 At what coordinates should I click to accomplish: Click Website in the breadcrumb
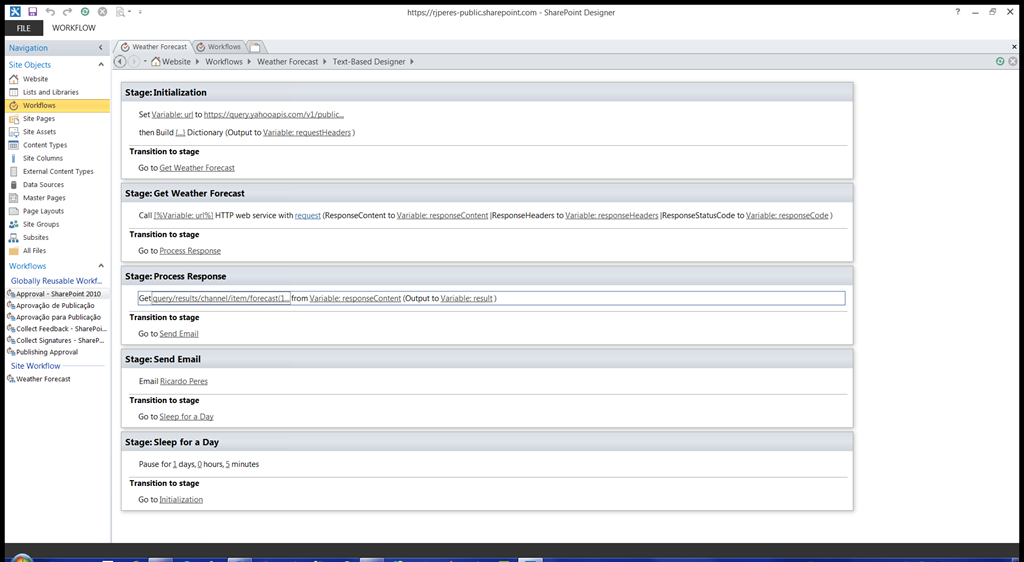tap(176, 61)
